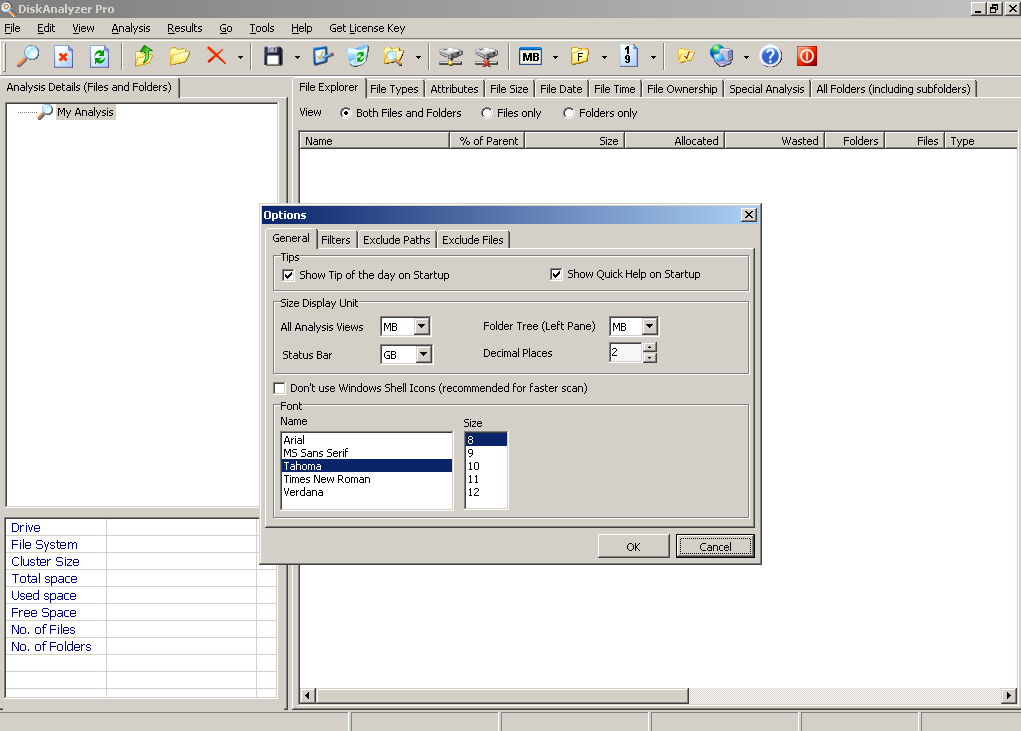Click the Decimal Places spinner arrows
Viewport: 1021px width, 731px height.
[x=649, y=353]
